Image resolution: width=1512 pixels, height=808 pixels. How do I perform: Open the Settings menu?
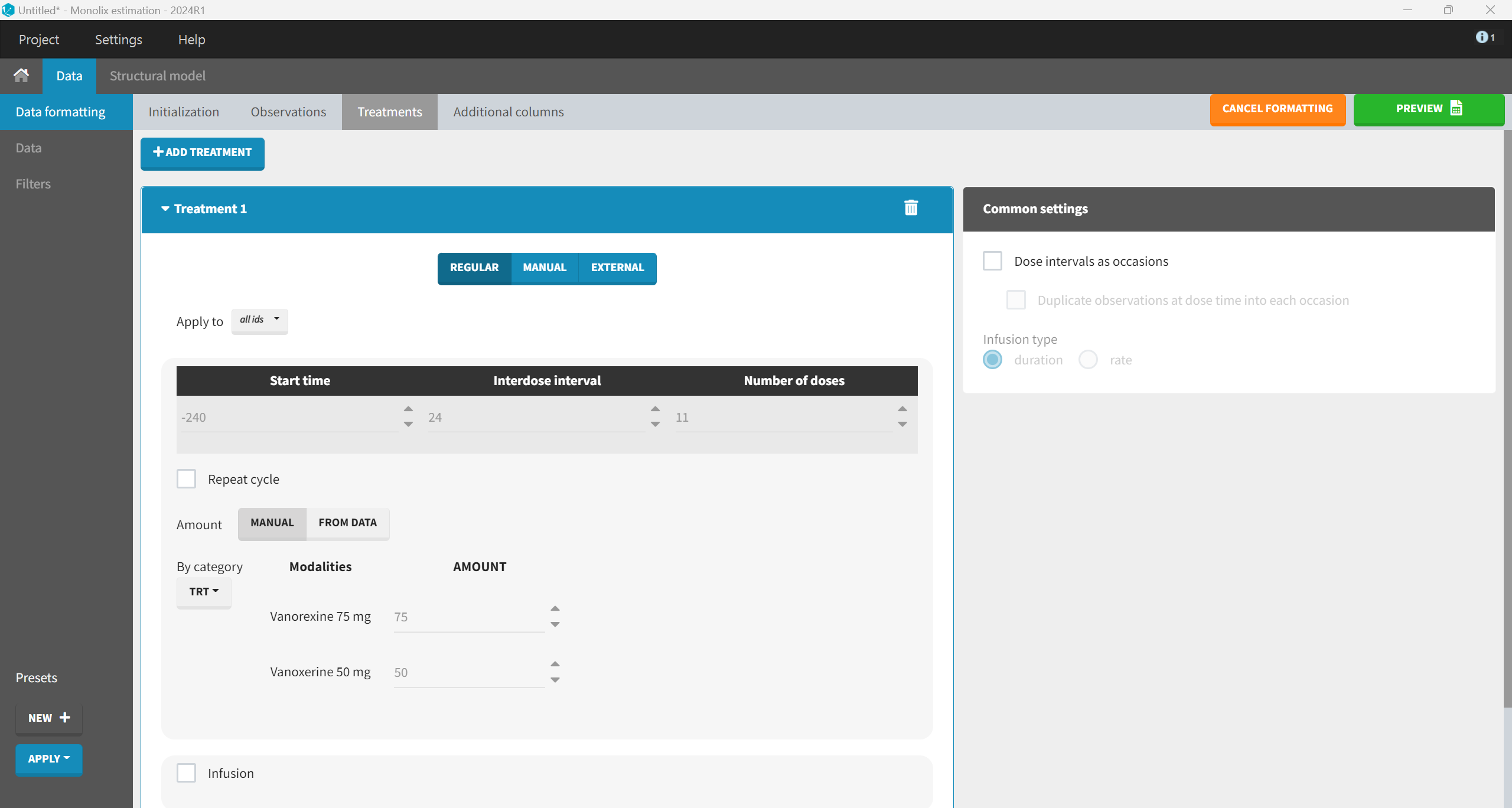[118, 40]
